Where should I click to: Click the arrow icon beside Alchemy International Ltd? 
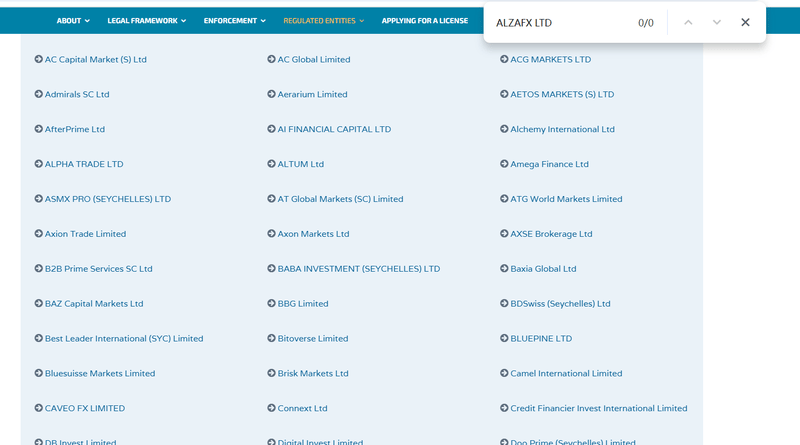pyautogui.click(x=504, y=129)
